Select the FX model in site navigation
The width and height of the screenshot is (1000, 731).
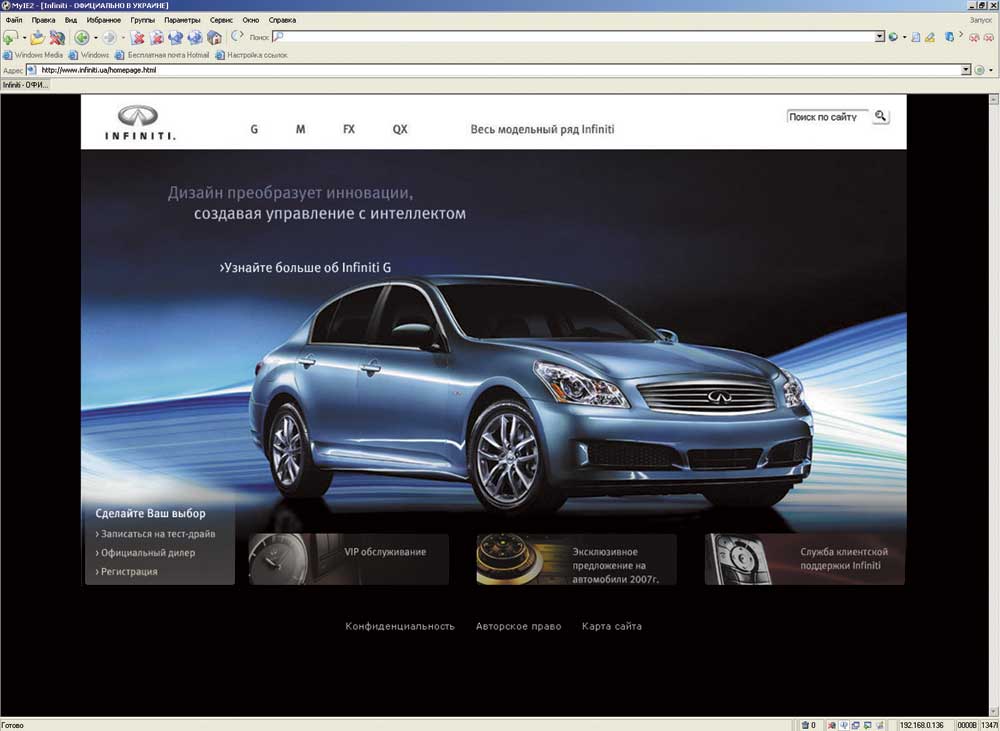tap(349, 129)
